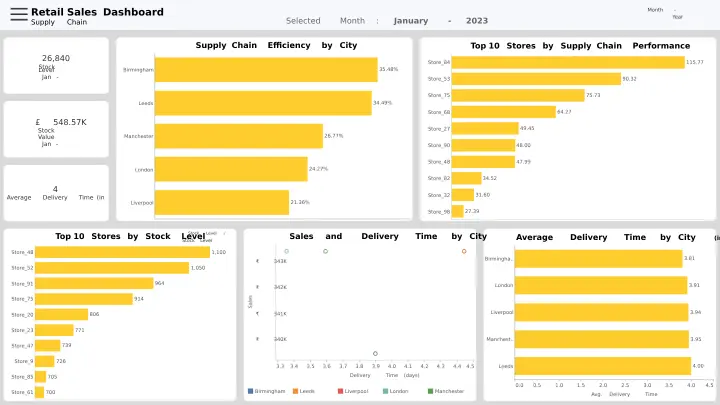Open the Year selector at top right
Screen dimensions: 720x405
pyautogui.click(x=677, y=17)
